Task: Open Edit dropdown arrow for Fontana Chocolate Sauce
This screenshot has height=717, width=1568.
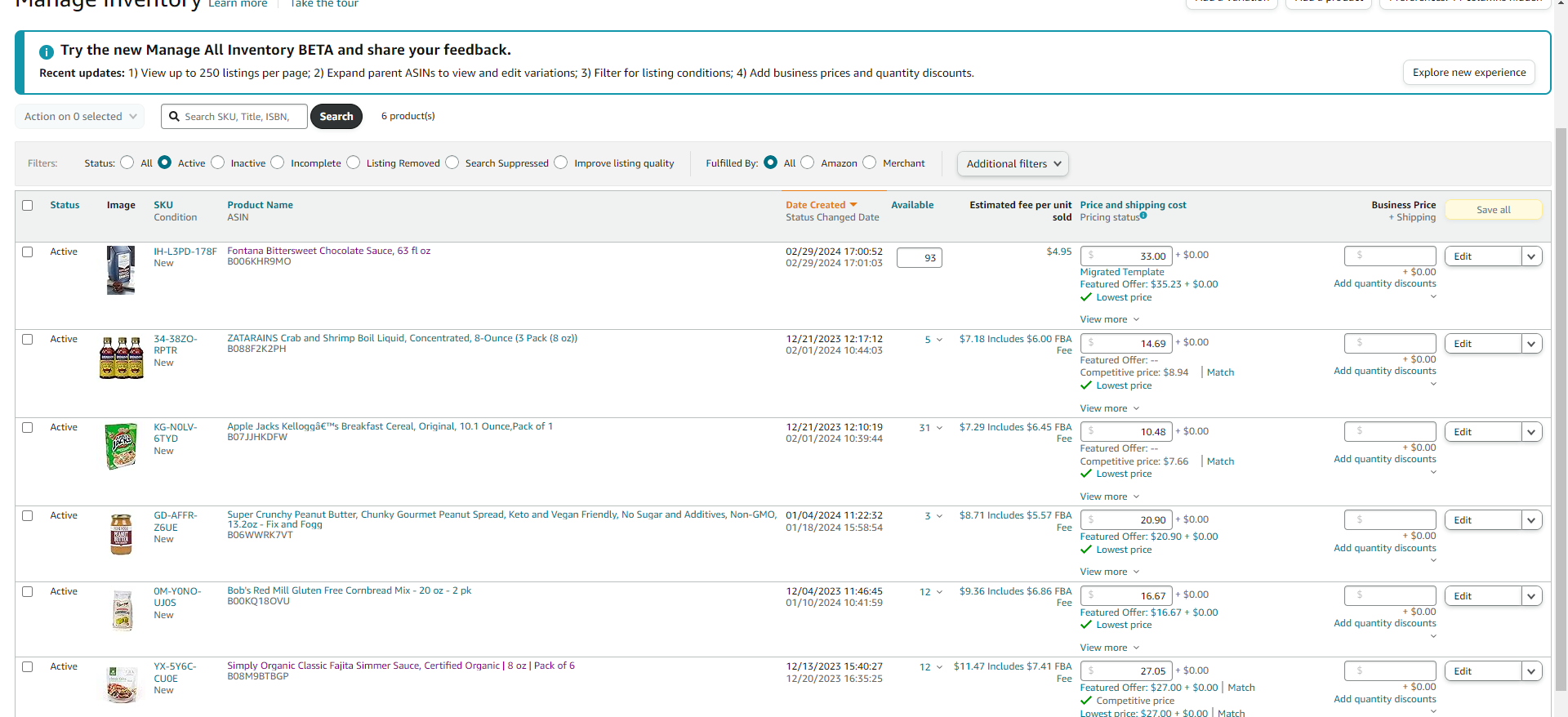Action: 1532,256
